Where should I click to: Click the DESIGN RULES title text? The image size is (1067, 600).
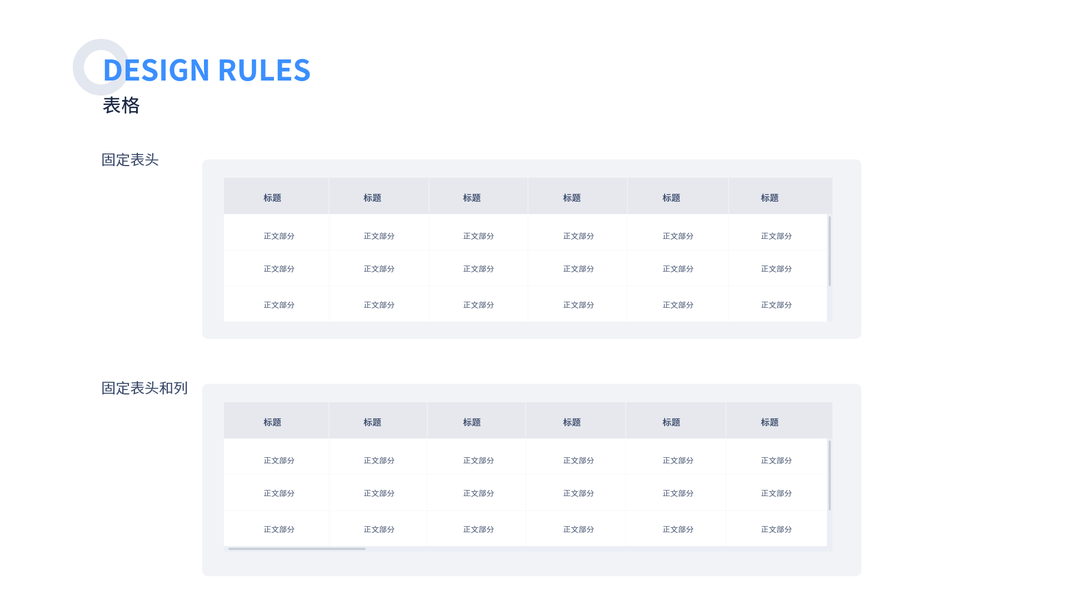coord(207,70)
